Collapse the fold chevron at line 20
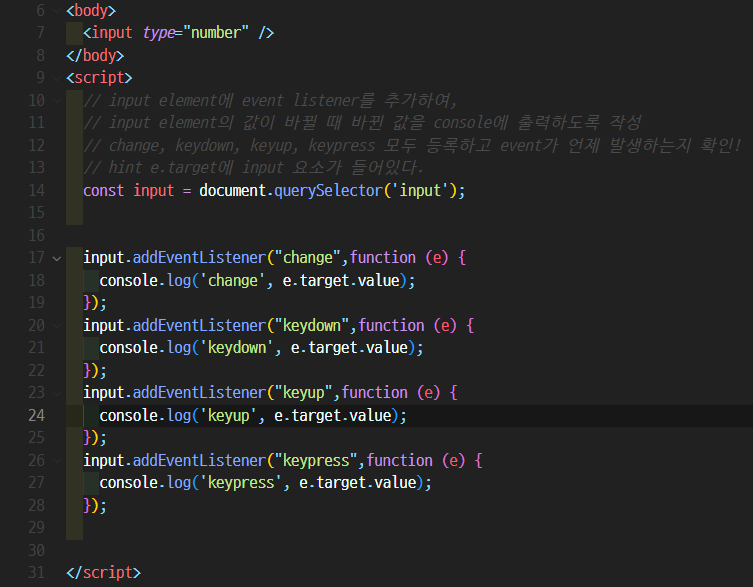The height and width of the screenshot is (587, 753). [x=57, y=326]
